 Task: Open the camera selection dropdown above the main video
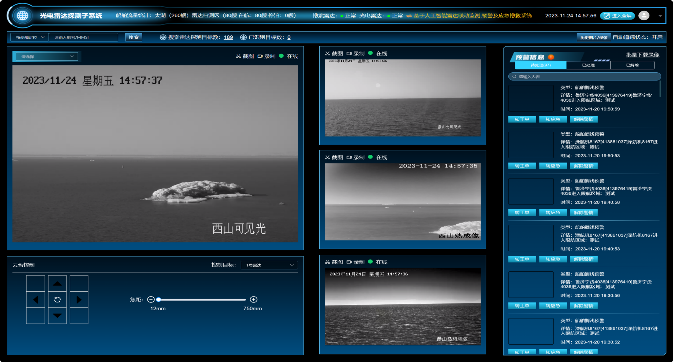click(x=45, y=56)
